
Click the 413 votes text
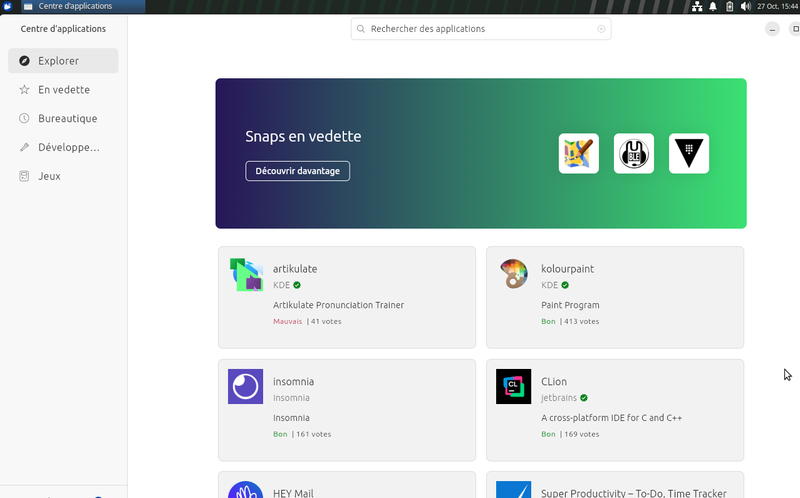coord(582,321)
